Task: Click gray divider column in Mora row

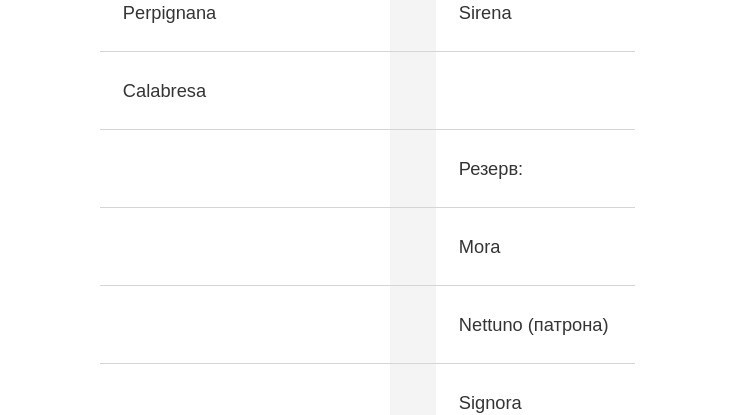Action: click(x=413, y=247)
